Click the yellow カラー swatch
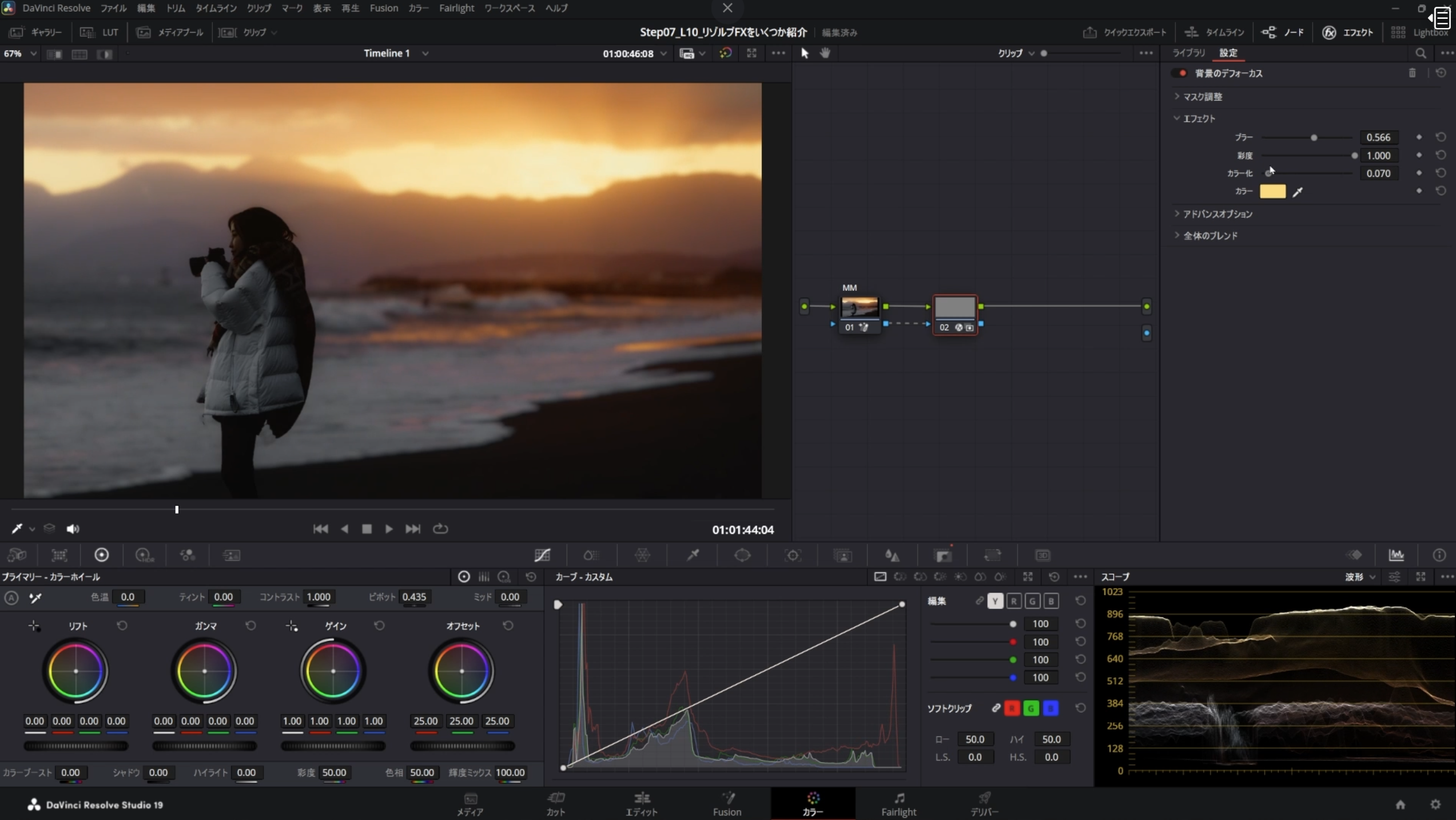The image size is (1456, 820). coord(1272,192)
